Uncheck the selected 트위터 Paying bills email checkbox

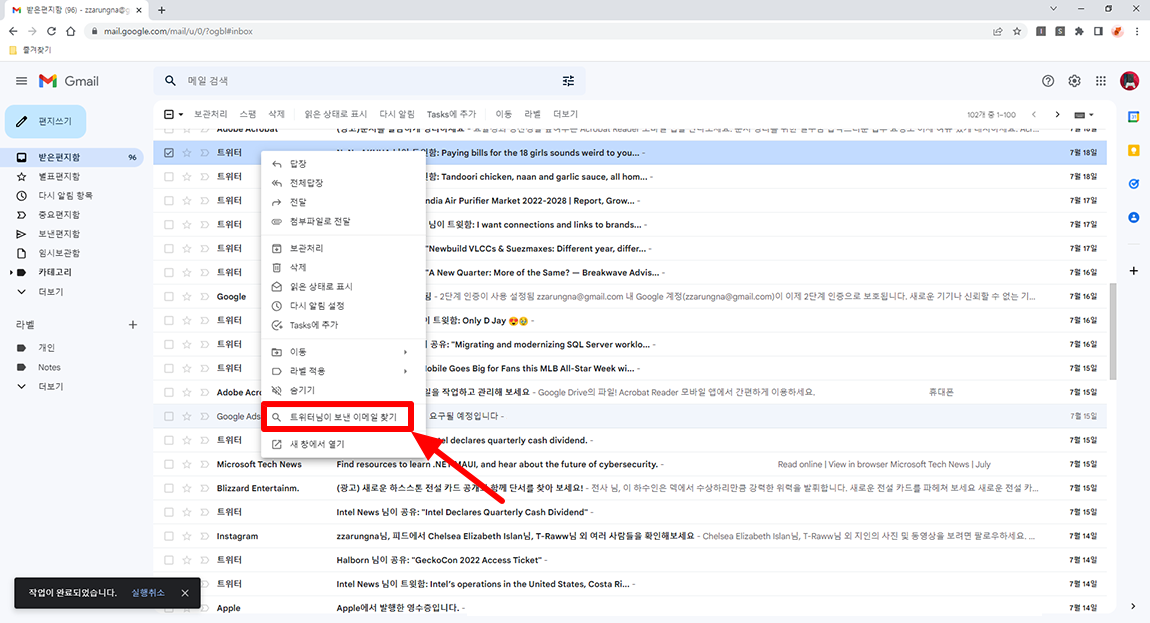tap(169, 153)
